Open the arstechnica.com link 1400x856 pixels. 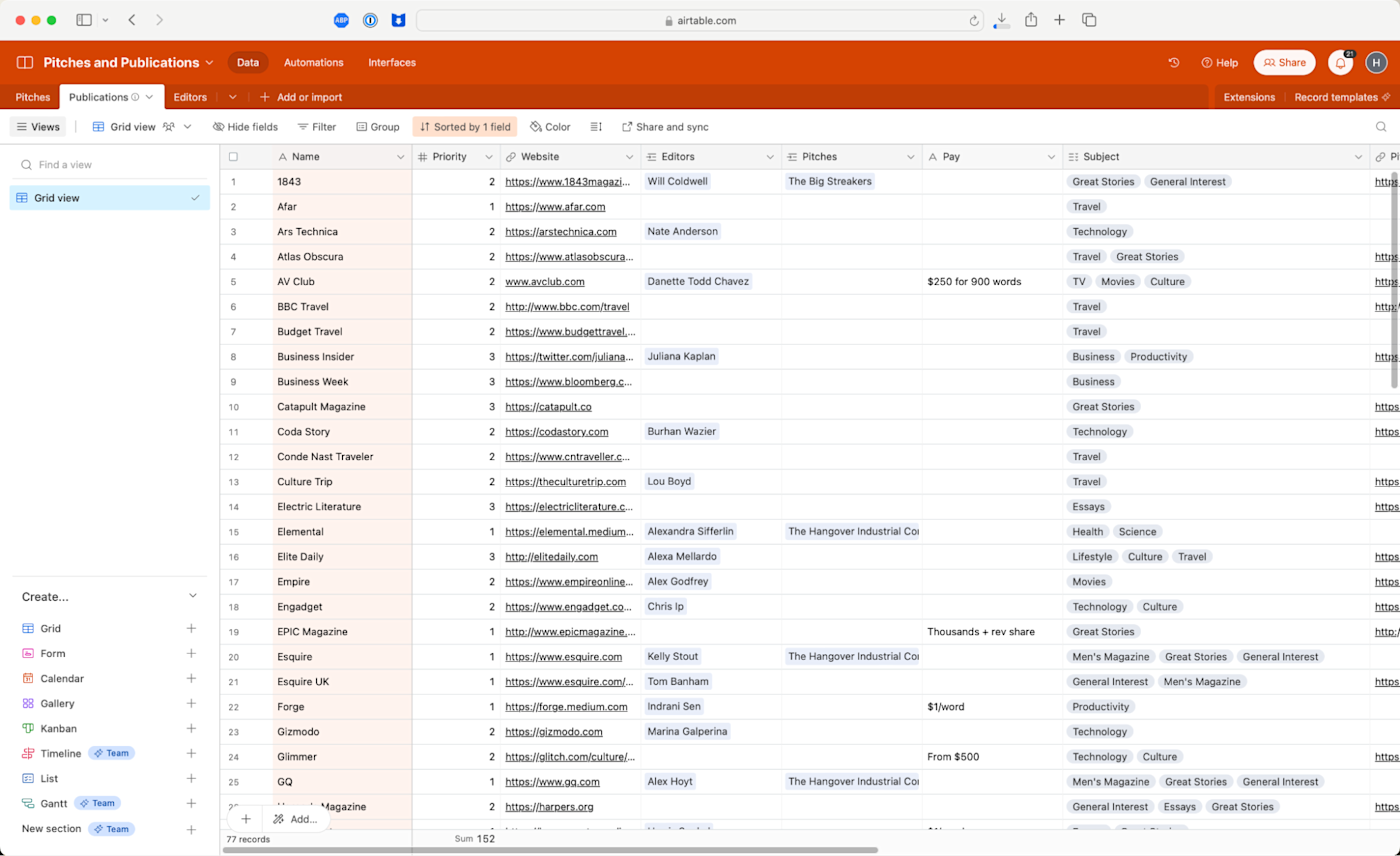pos(561,232)
